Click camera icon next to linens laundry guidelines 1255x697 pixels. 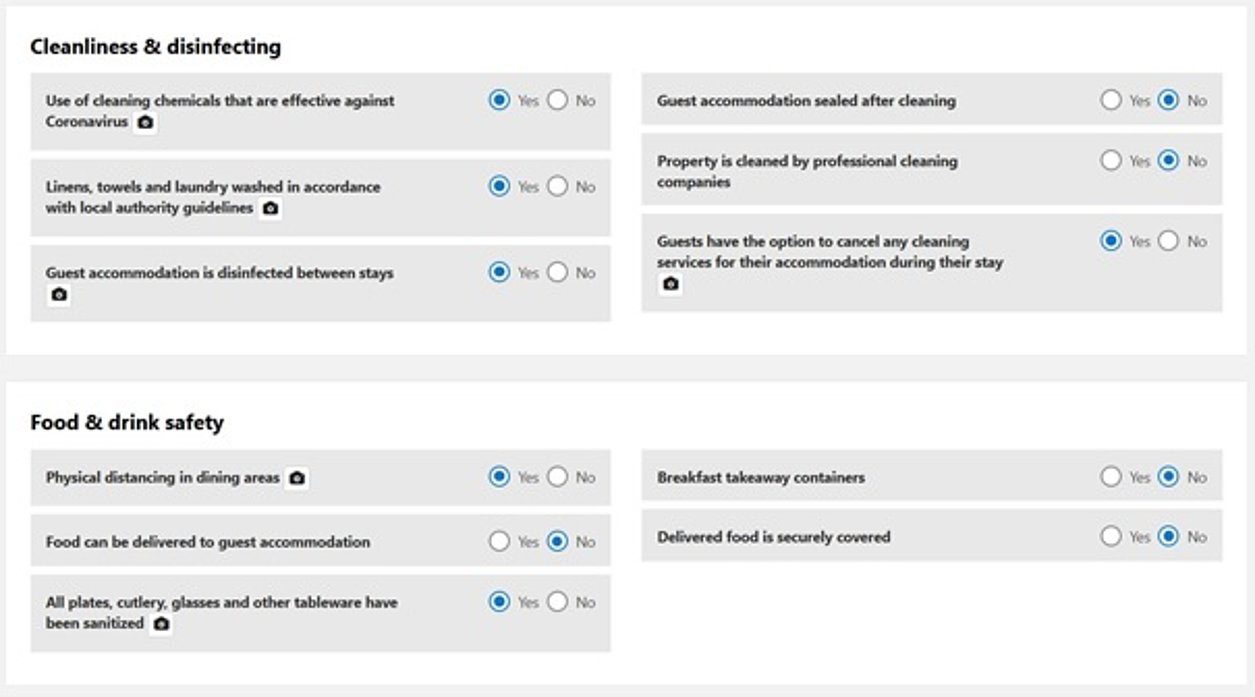coord(270,209)
